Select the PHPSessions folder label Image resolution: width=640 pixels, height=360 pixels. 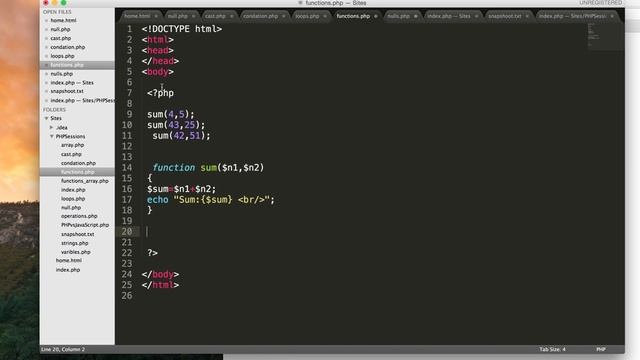[71, 136]
